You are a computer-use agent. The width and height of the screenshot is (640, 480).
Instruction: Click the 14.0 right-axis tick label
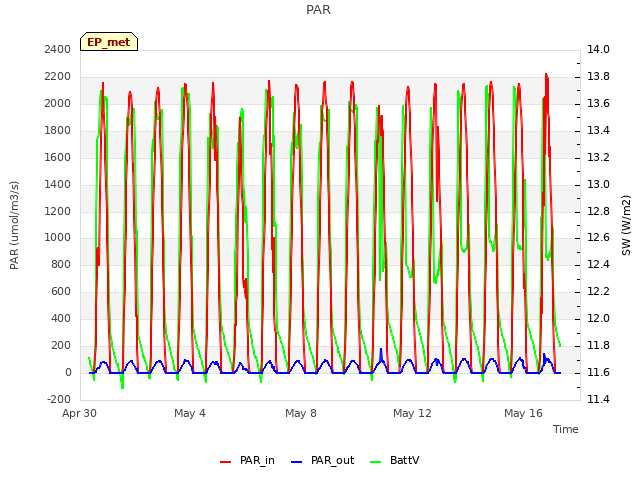click(598, 49)
